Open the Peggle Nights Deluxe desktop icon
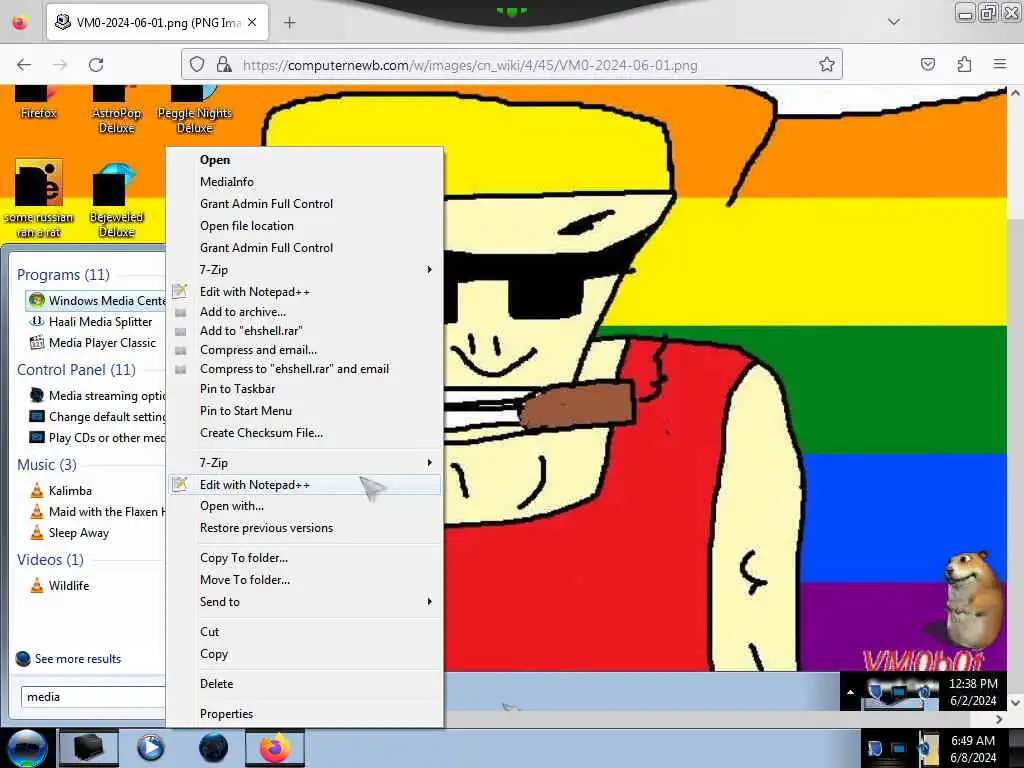This screenshot has width=1024, height=768. point(195,110)
